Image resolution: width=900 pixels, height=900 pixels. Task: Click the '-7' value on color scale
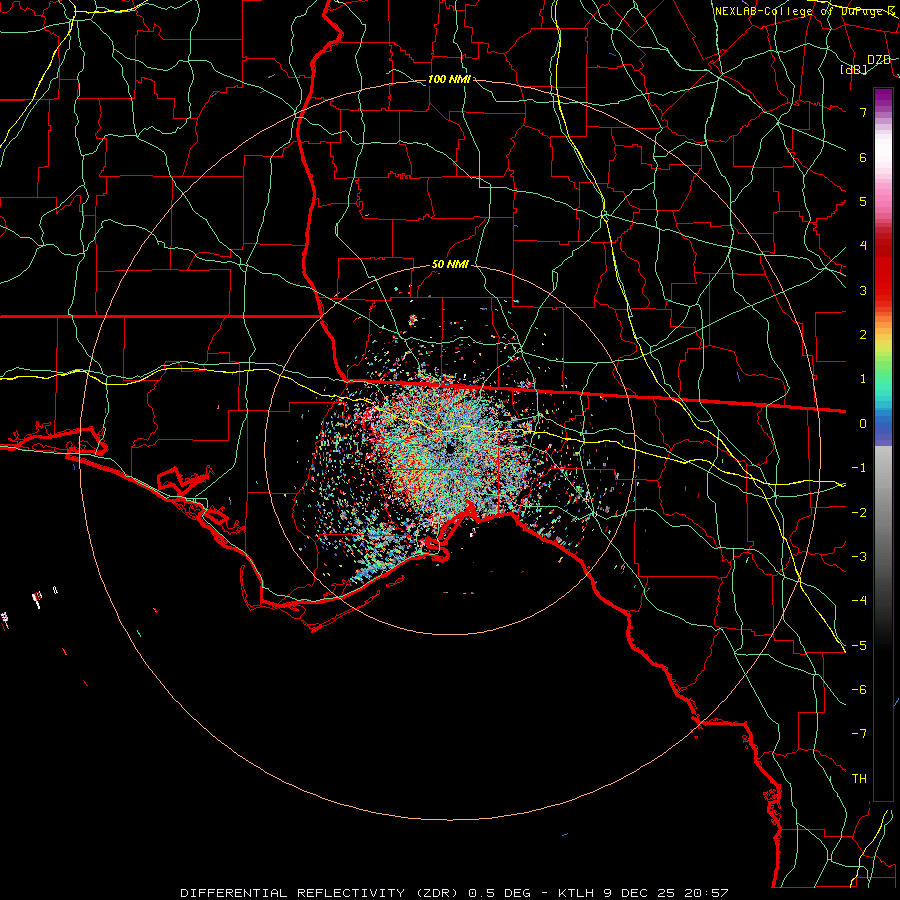pyautogui.click(x=859, y=734)
